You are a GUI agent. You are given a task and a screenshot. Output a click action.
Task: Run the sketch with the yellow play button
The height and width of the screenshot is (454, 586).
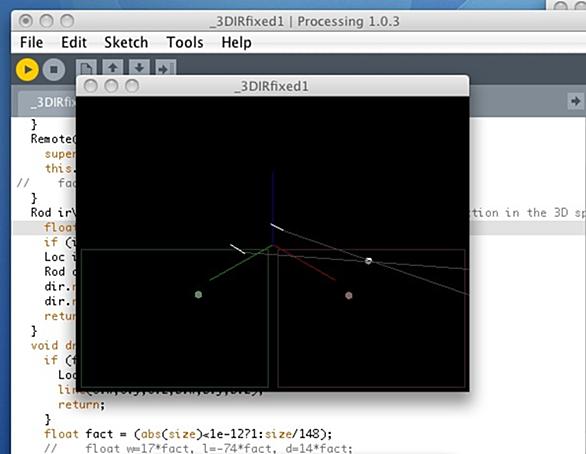[27, 70]
